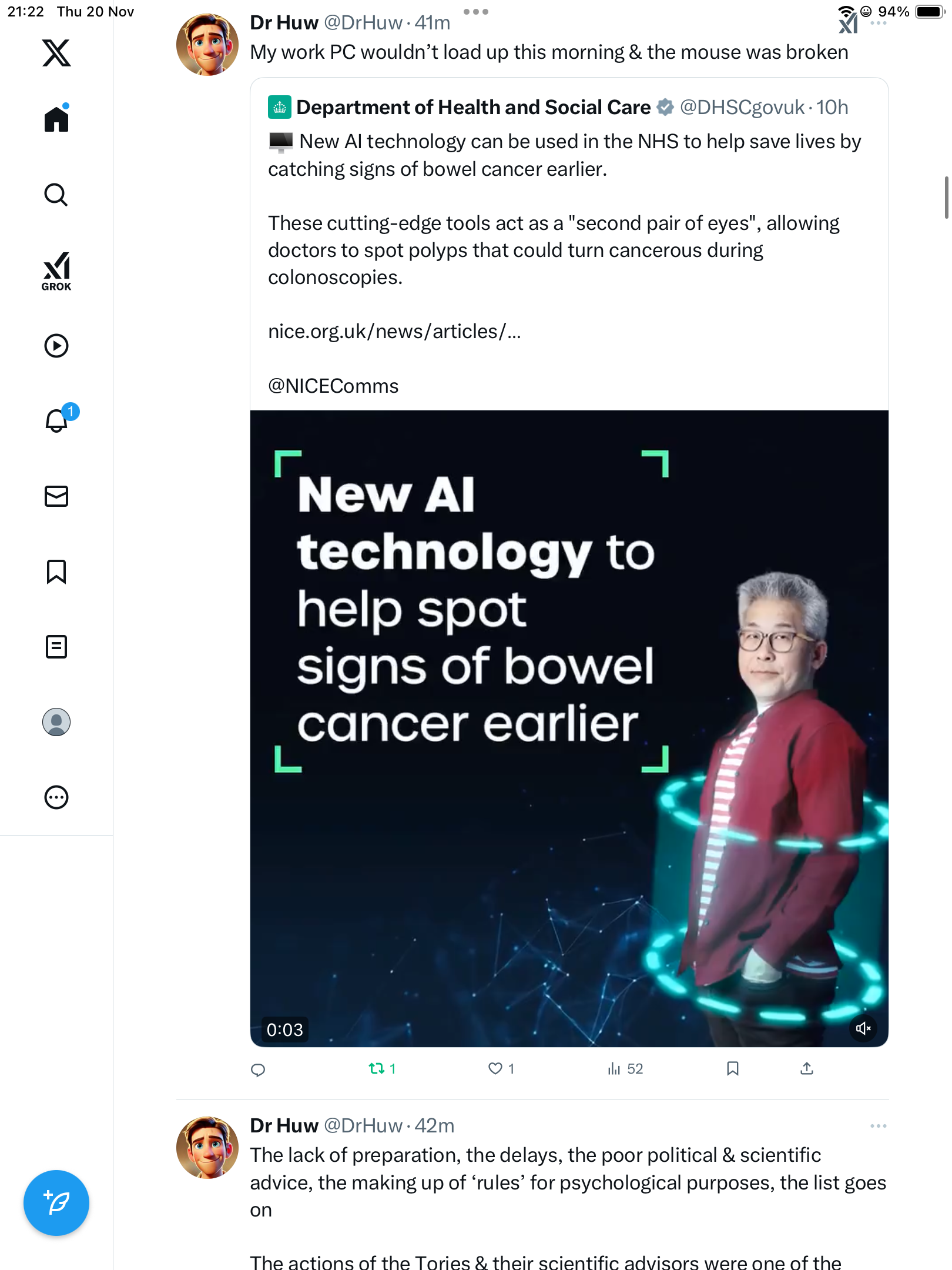Open the Lists icon in sidebar
Viewport: 952px width, 1270px height.
56,647
